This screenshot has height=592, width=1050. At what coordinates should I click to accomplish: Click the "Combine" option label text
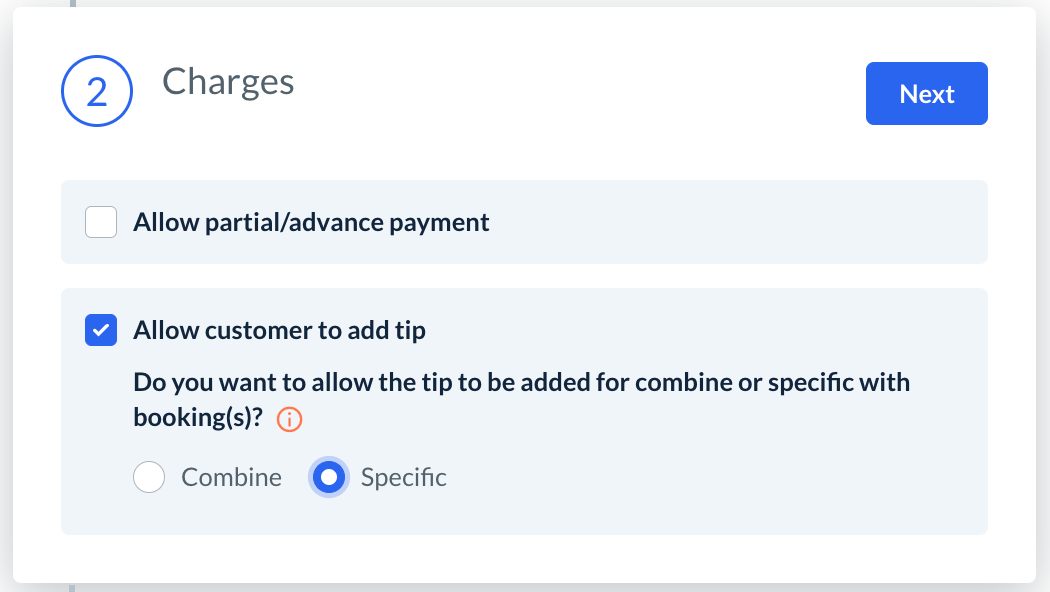(231, 478)
